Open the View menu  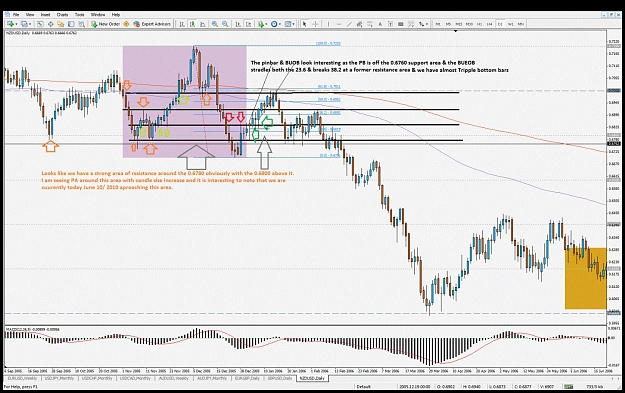pyautogui.click(x=30, y=15)
